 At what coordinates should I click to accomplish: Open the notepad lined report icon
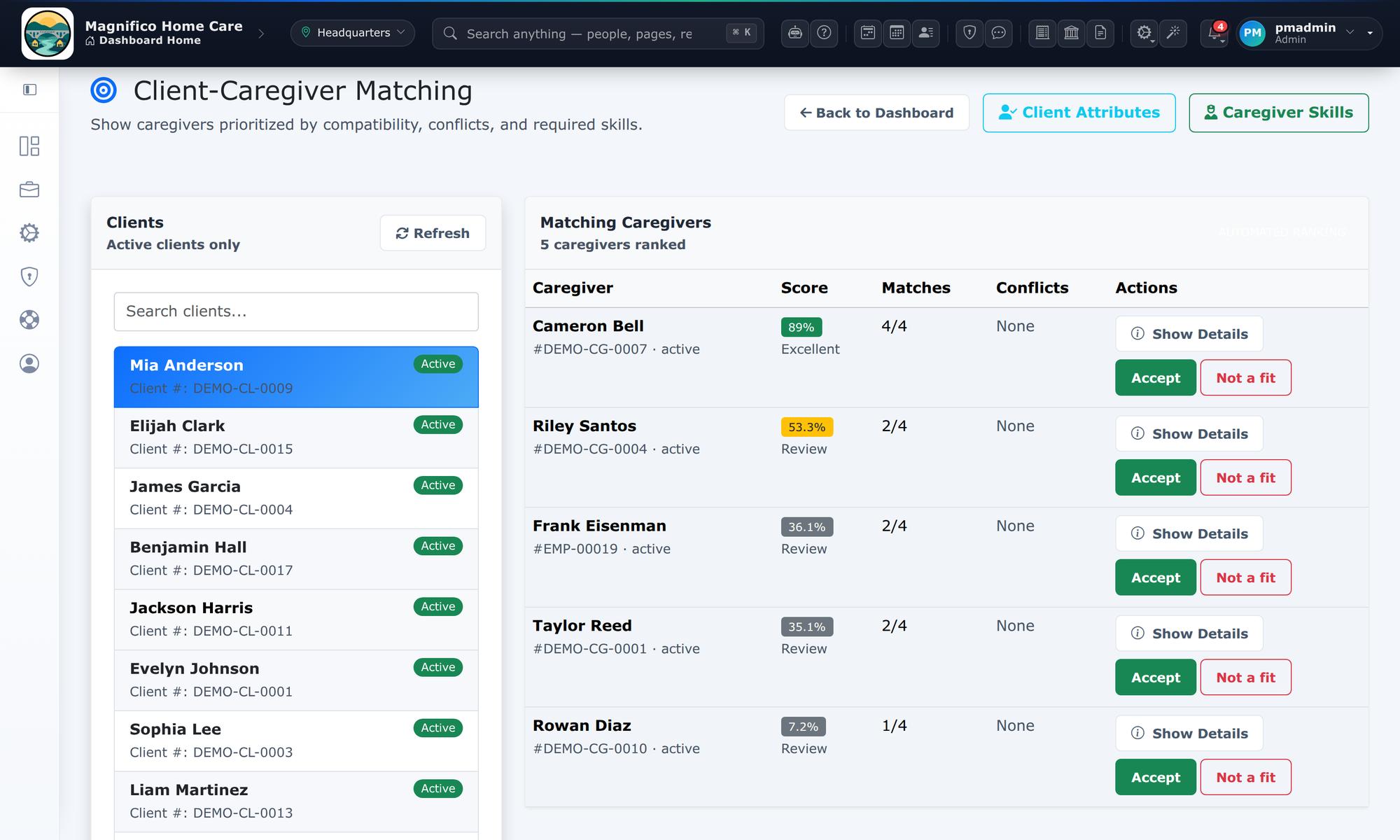(x=1042, y=33)
